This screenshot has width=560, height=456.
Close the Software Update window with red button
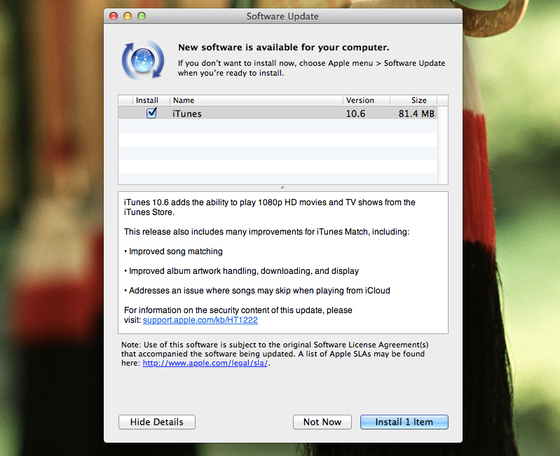[x=114, y=16]
